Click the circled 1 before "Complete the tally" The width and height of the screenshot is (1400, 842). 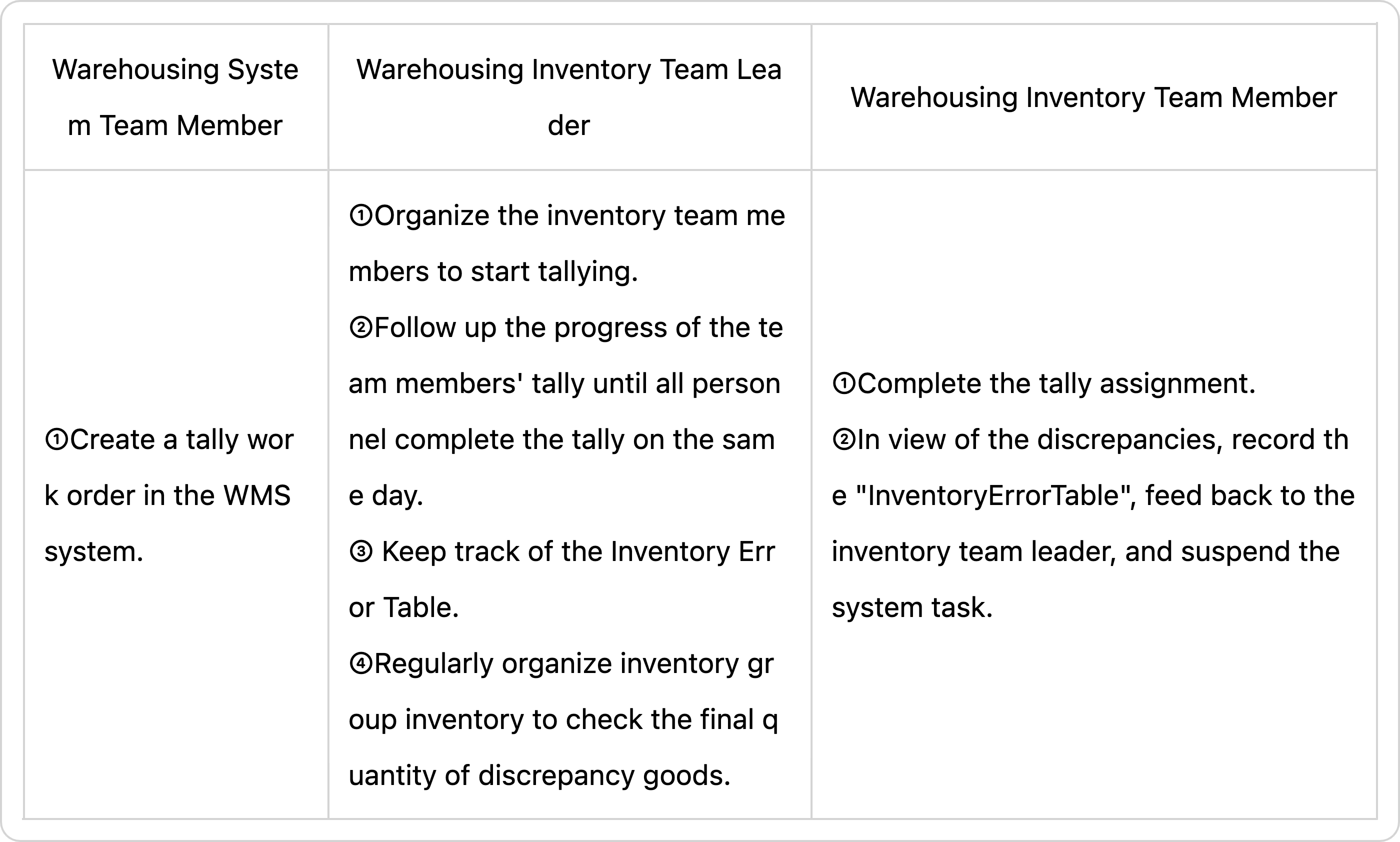(843, 383)
